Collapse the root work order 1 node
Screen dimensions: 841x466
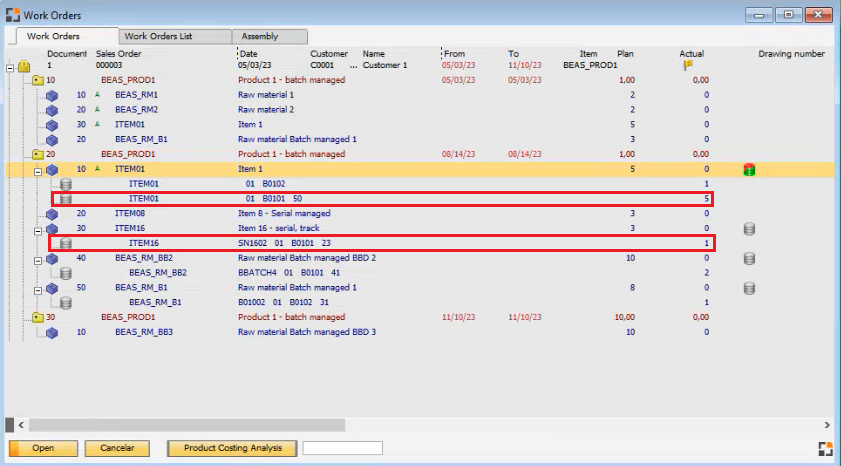pos(10,67)
